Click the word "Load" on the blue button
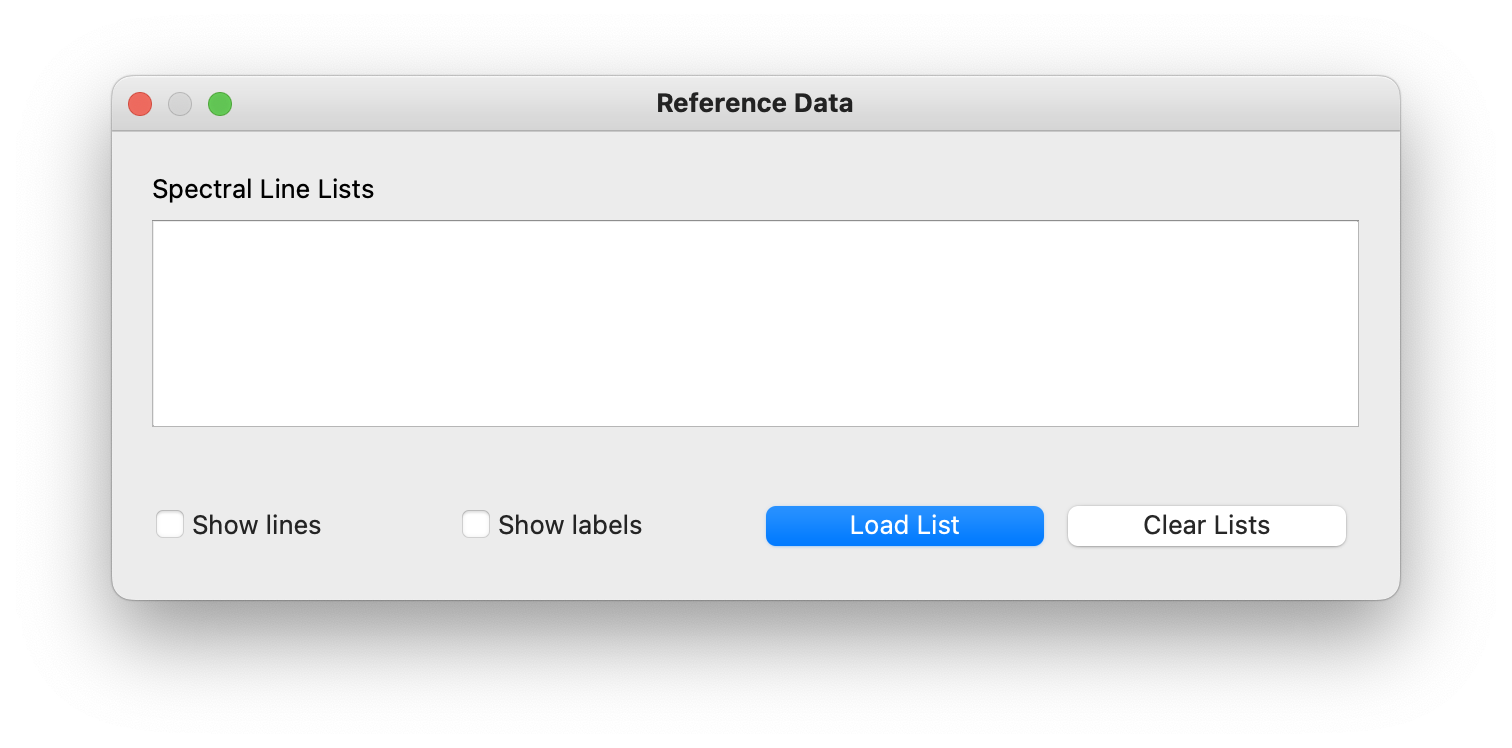 tap(877, 526)
